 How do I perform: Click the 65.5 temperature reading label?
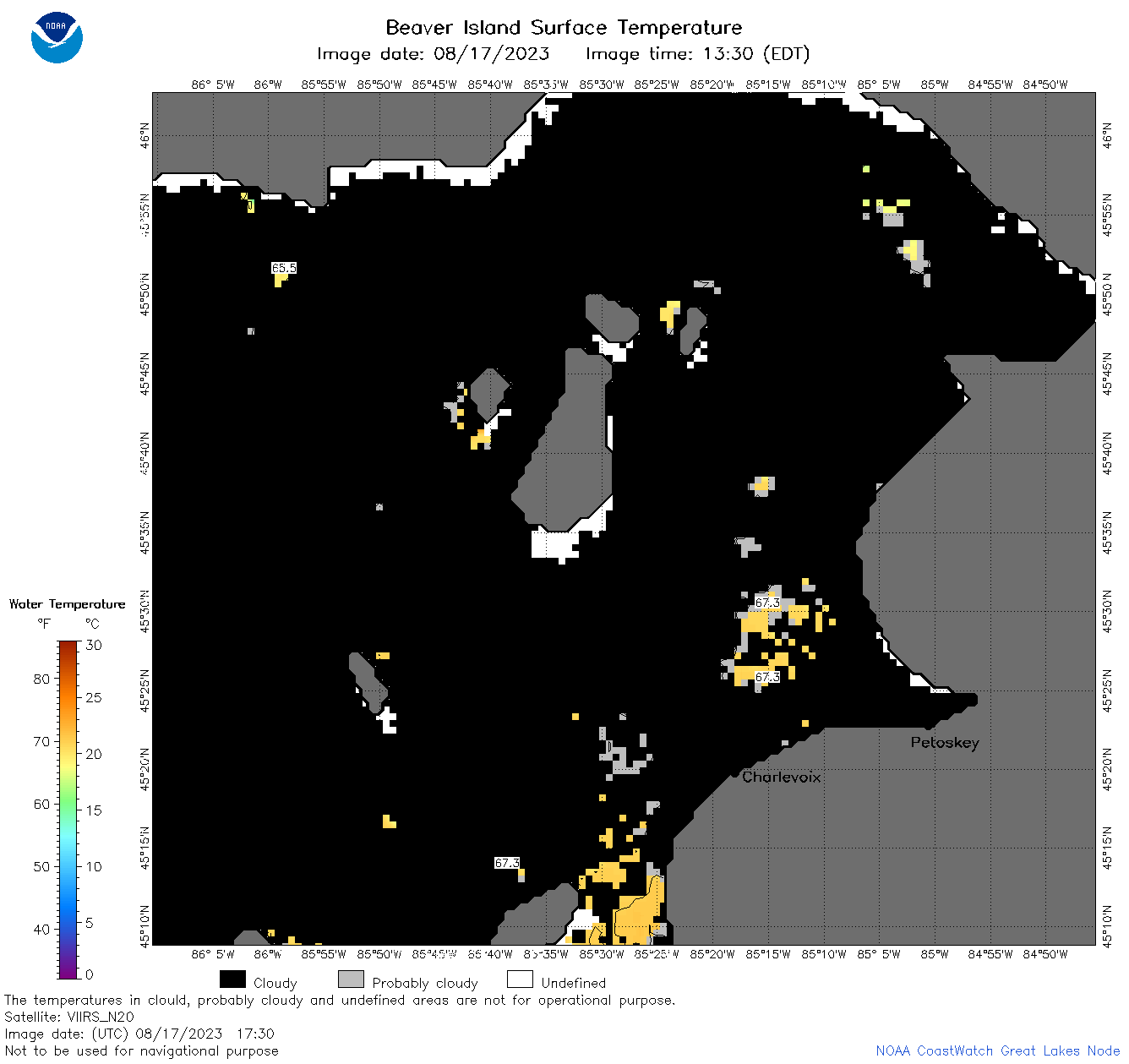click(284, 268)
